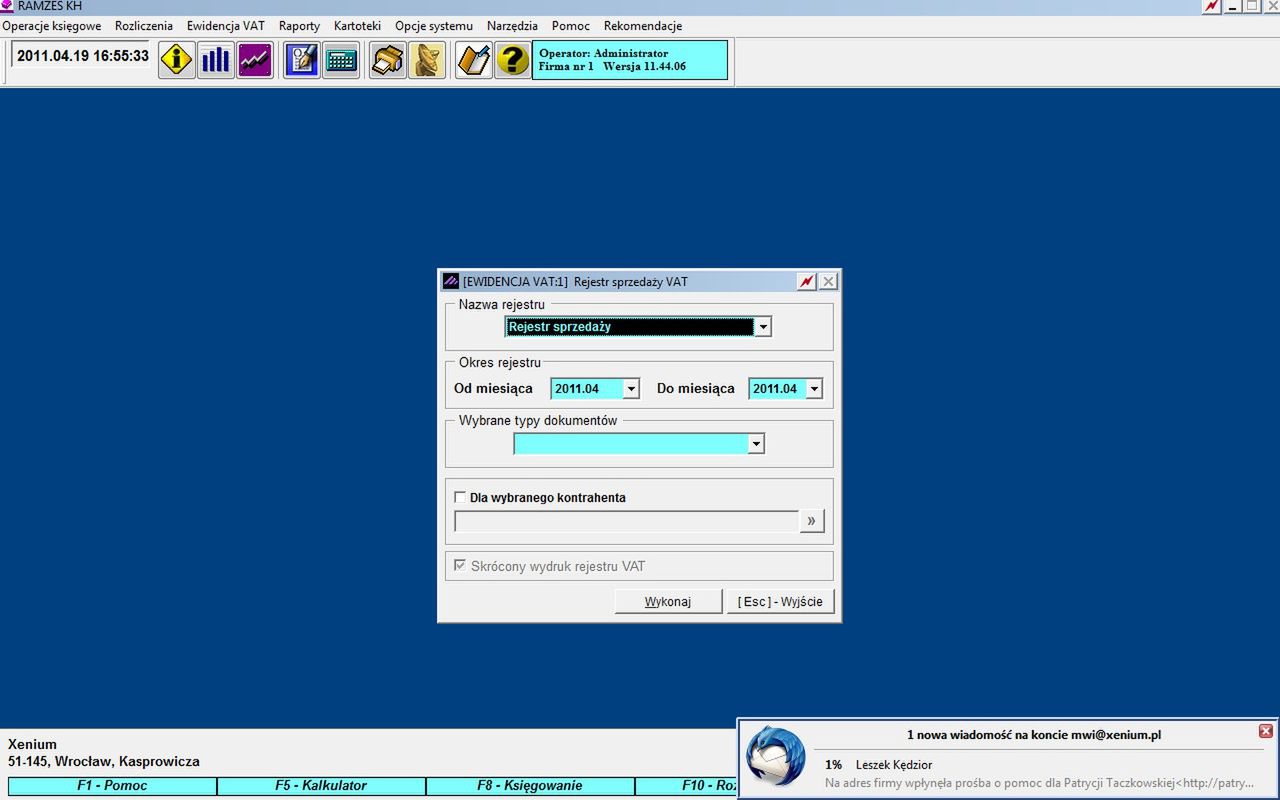Image resolution: width=1280 pixels, height=800 pixels.
Task: Open 'Opcje systemu' menu
Action: tap(434, 26)
